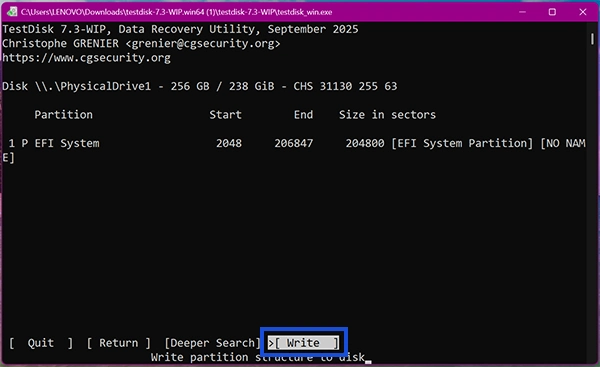Screen dimensions: 600x367
Task: Close the TestDisk console window
Action: [x=583, y=12]
